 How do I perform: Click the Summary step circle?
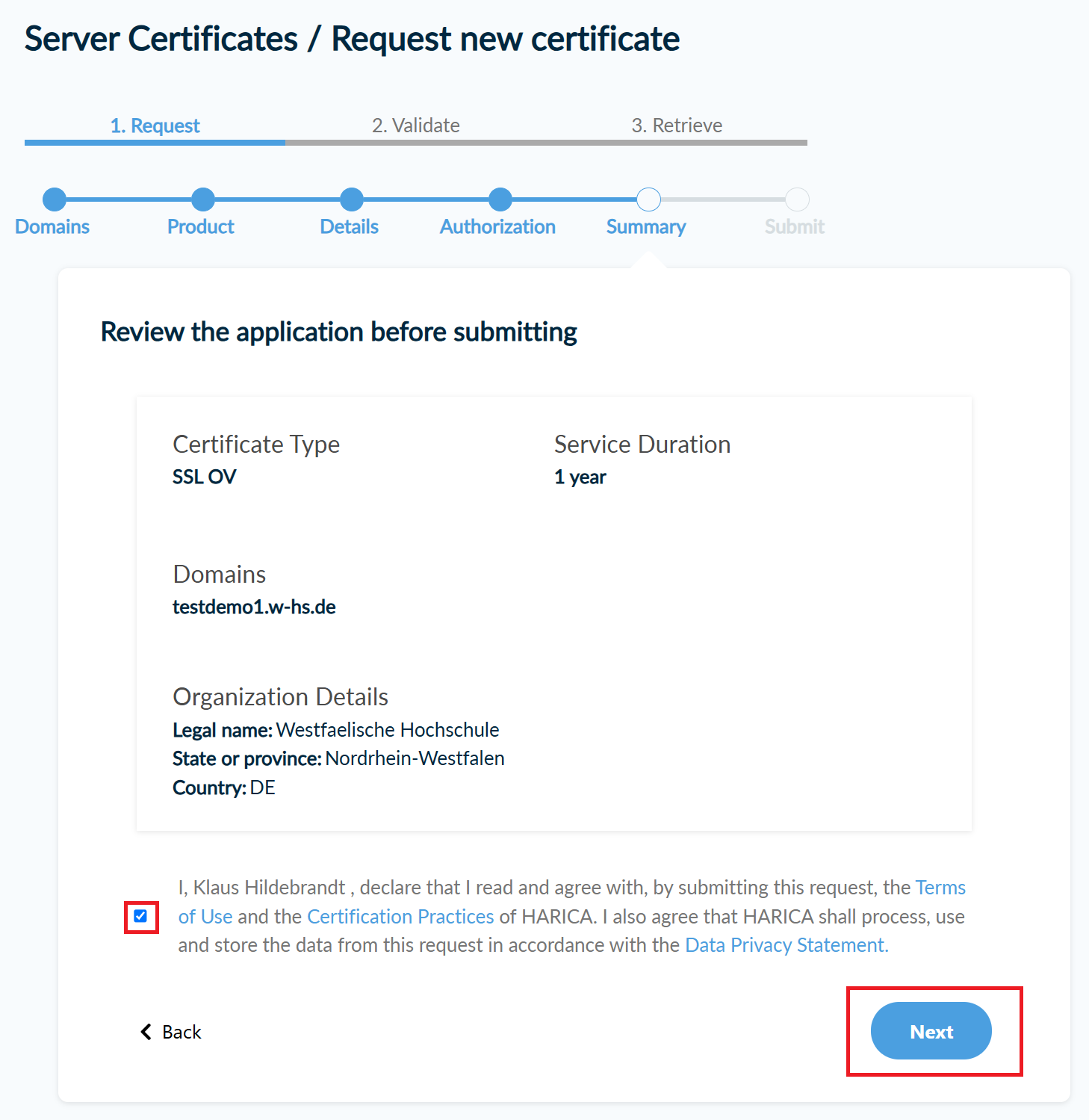pyautogui.click(x=648, y=199)
